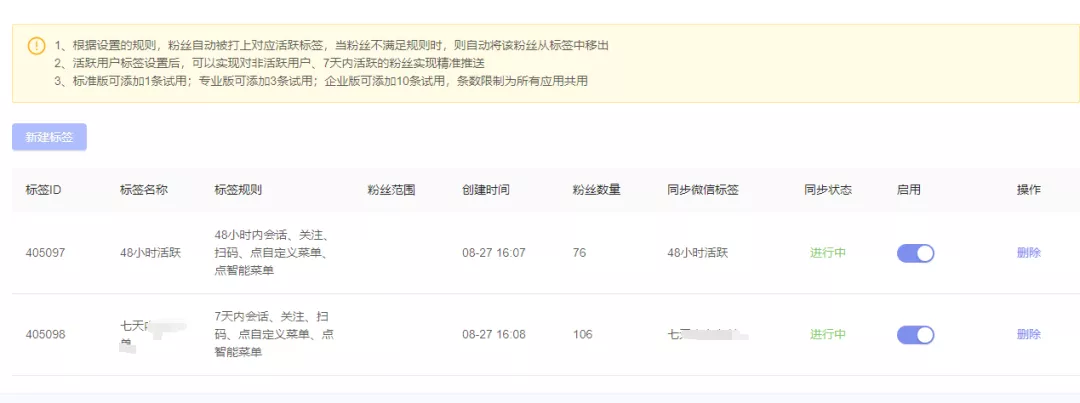Click the 48小时活跃 tag name cell

(150, 253)
